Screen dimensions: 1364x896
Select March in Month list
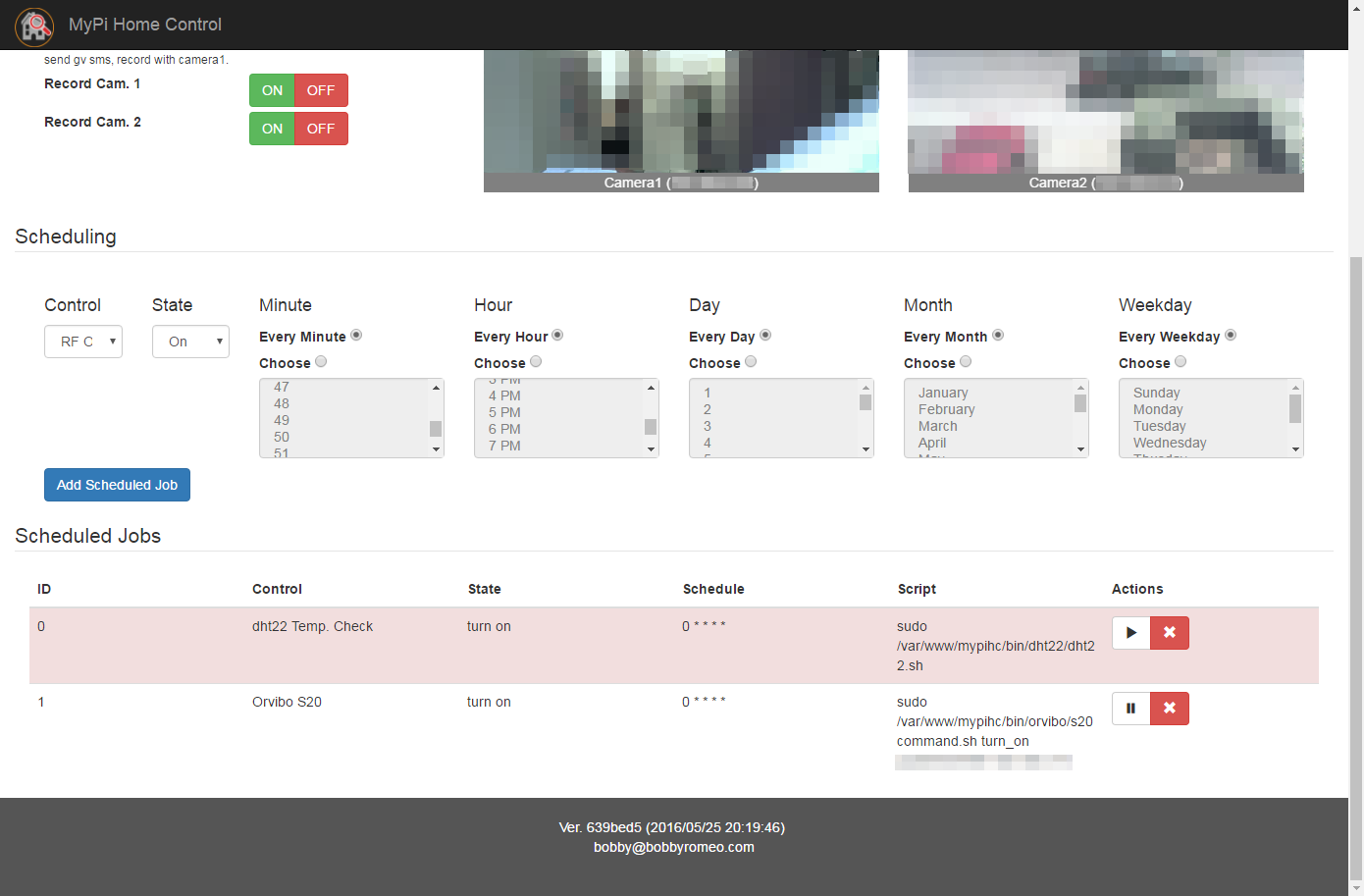(x=938, y=426)
